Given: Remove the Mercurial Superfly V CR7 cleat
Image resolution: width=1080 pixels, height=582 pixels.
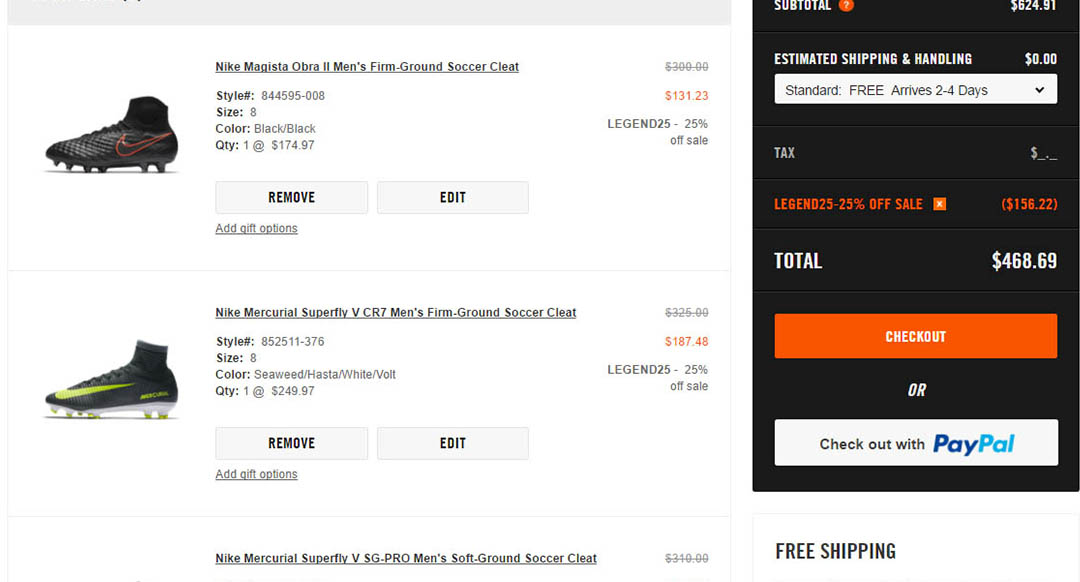Looking at the screenshot, I should [291, 443].
